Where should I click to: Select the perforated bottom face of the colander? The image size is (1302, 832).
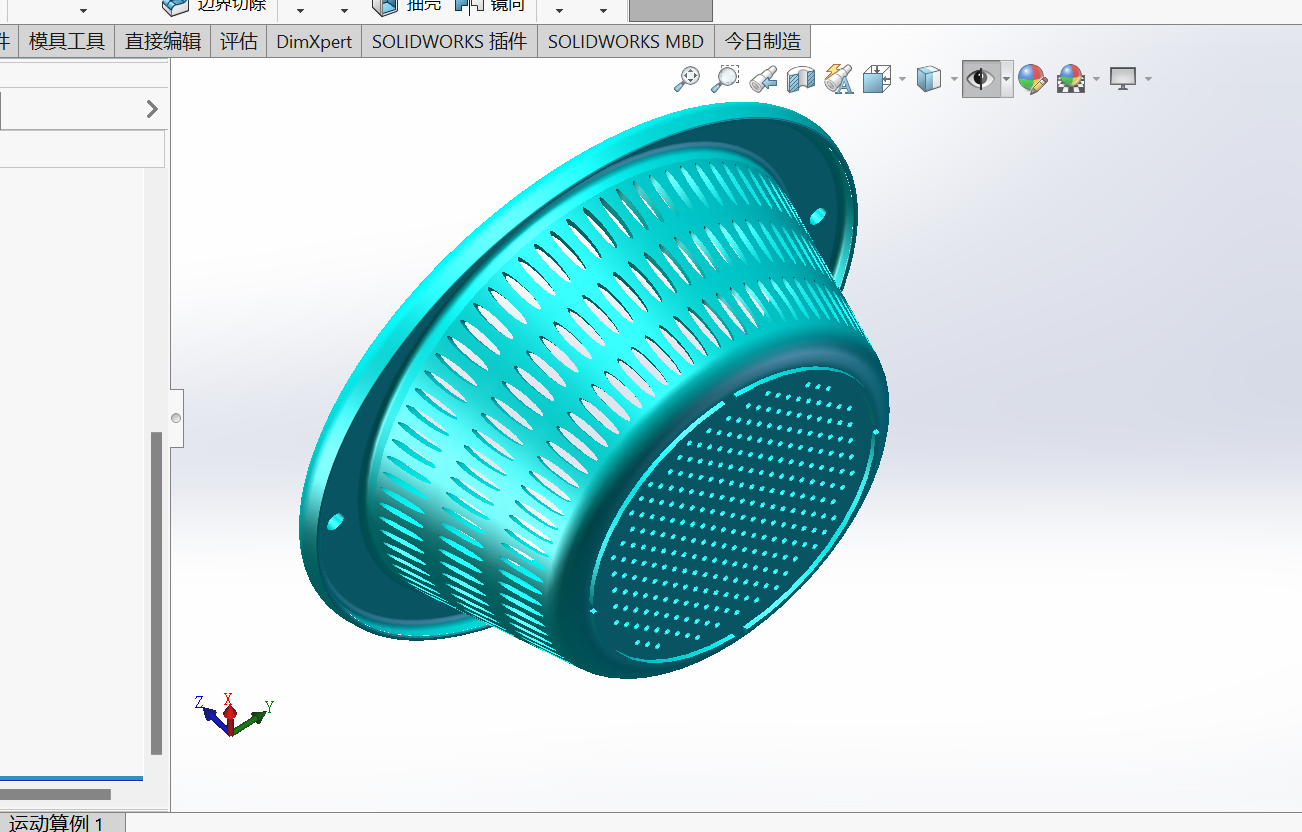(737, 517)
